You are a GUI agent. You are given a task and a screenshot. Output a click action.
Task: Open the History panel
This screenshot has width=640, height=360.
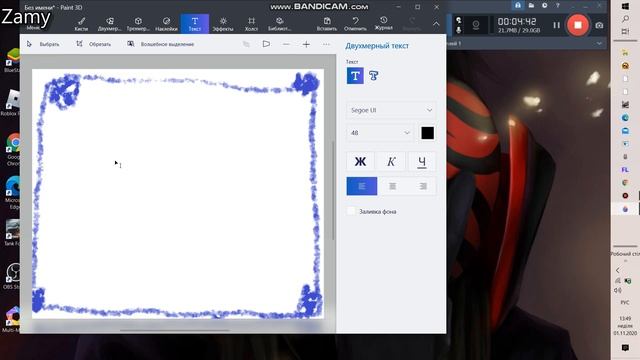tap(384, 24)
